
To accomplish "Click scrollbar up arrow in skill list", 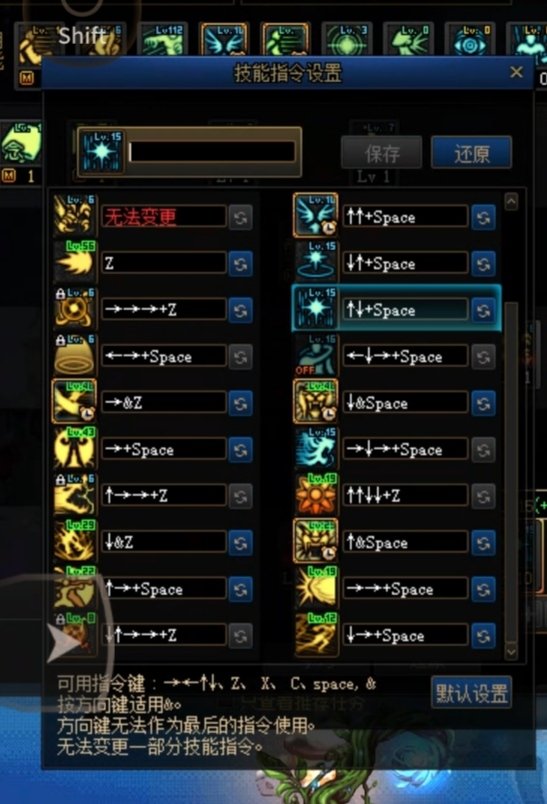I will coord(511,202).
